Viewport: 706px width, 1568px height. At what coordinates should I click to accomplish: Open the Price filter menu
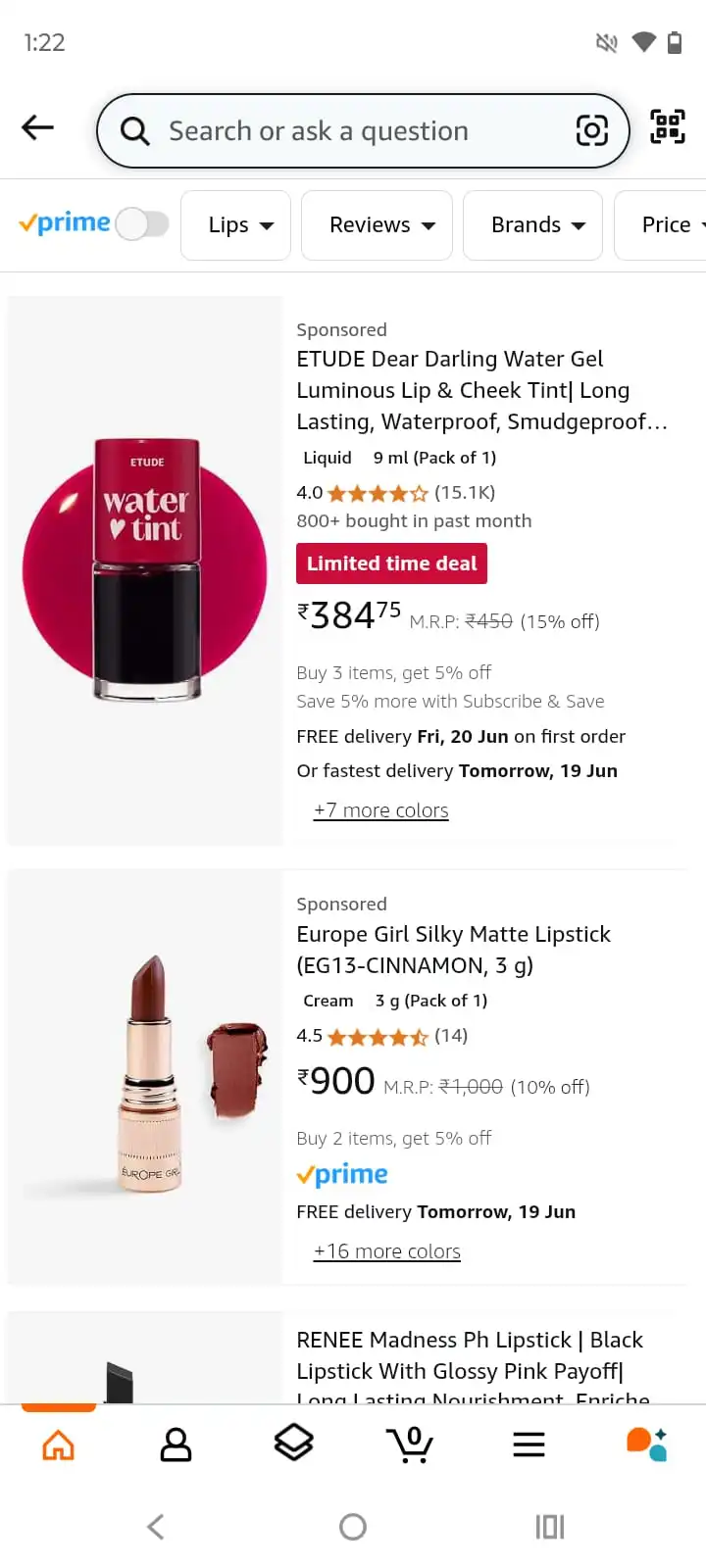[670, 224]
